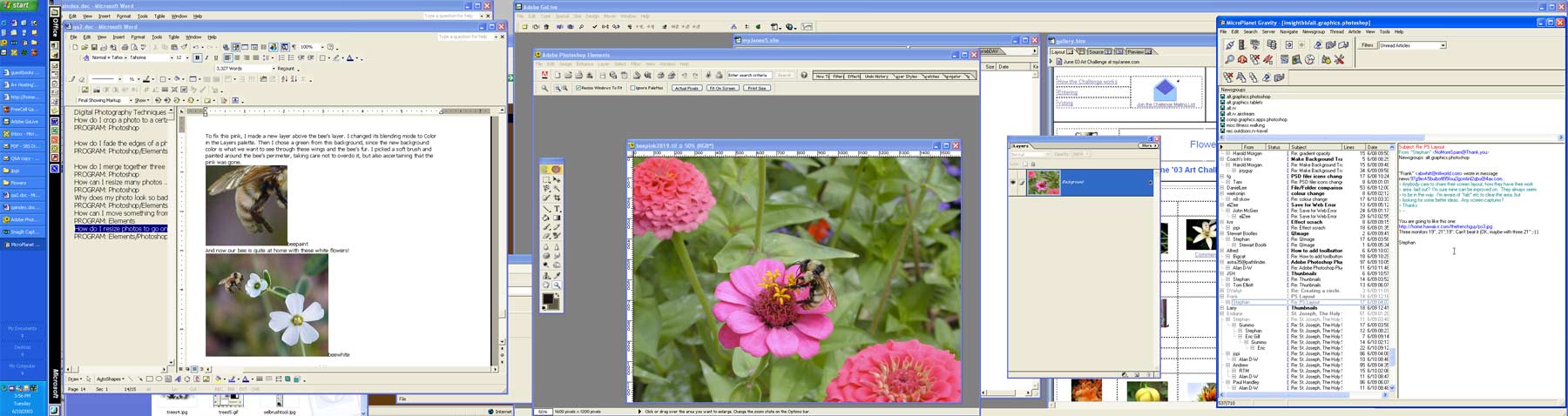Switch to Undo History palette tab

(x=876, y=77)
